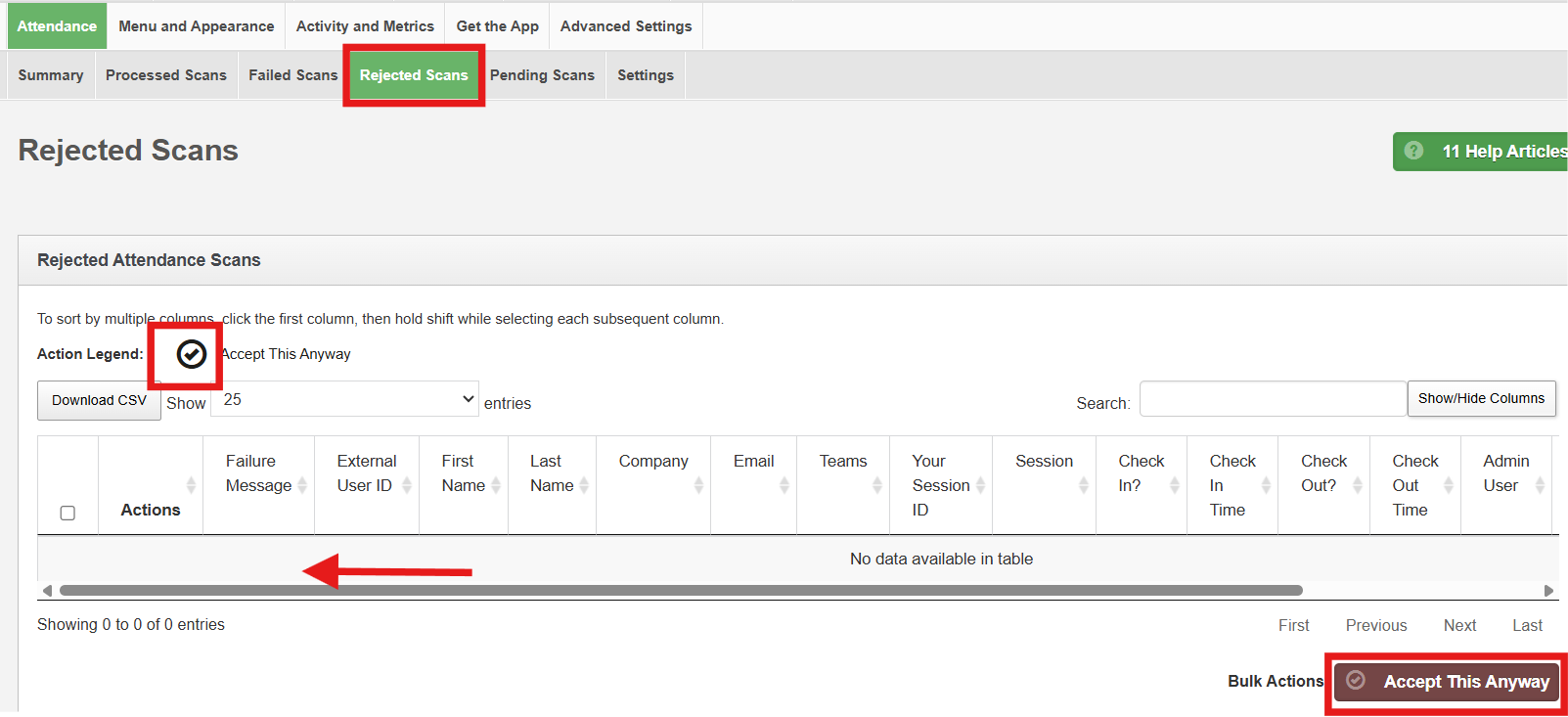
Task: Focus the Search input field
Action: click(1273, 399)
